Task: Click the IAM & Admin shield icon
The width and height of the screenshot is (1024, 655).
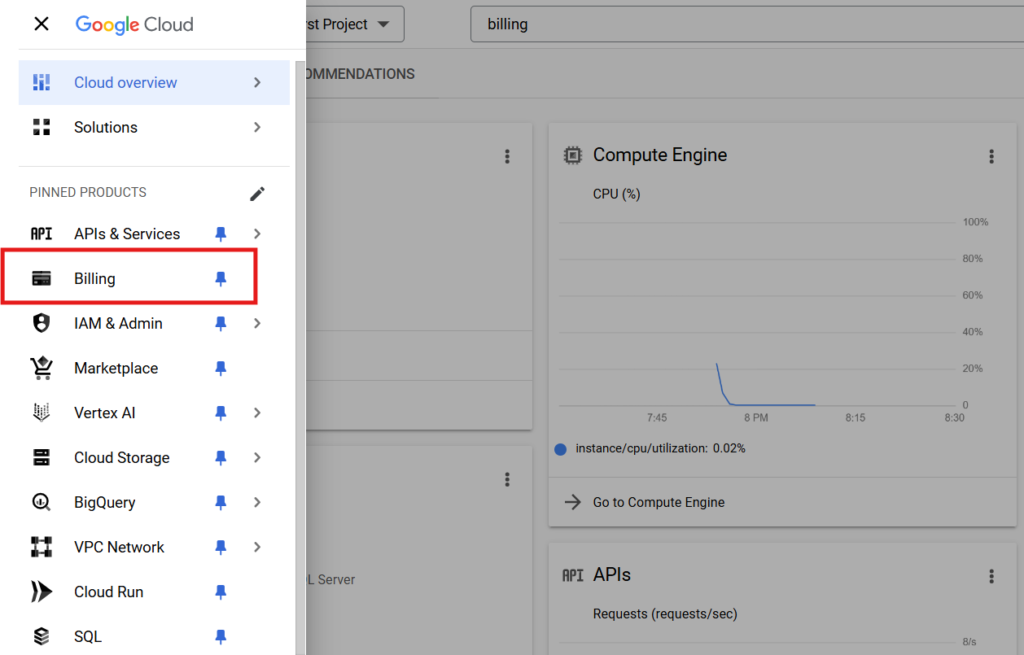Action: point(41,323)
